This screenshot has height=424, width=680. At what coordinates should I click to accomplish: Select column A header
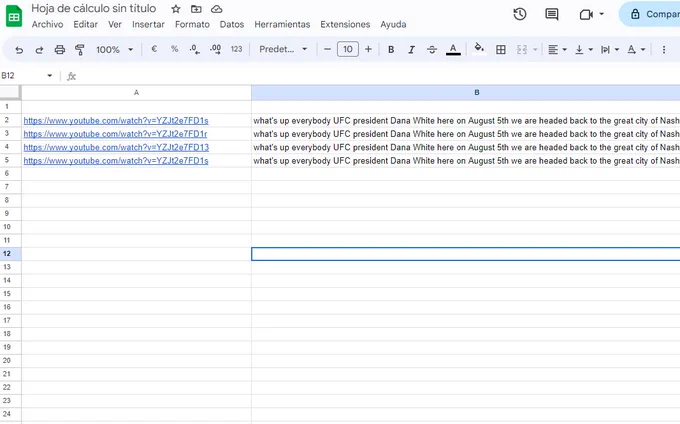pos(136,92)
